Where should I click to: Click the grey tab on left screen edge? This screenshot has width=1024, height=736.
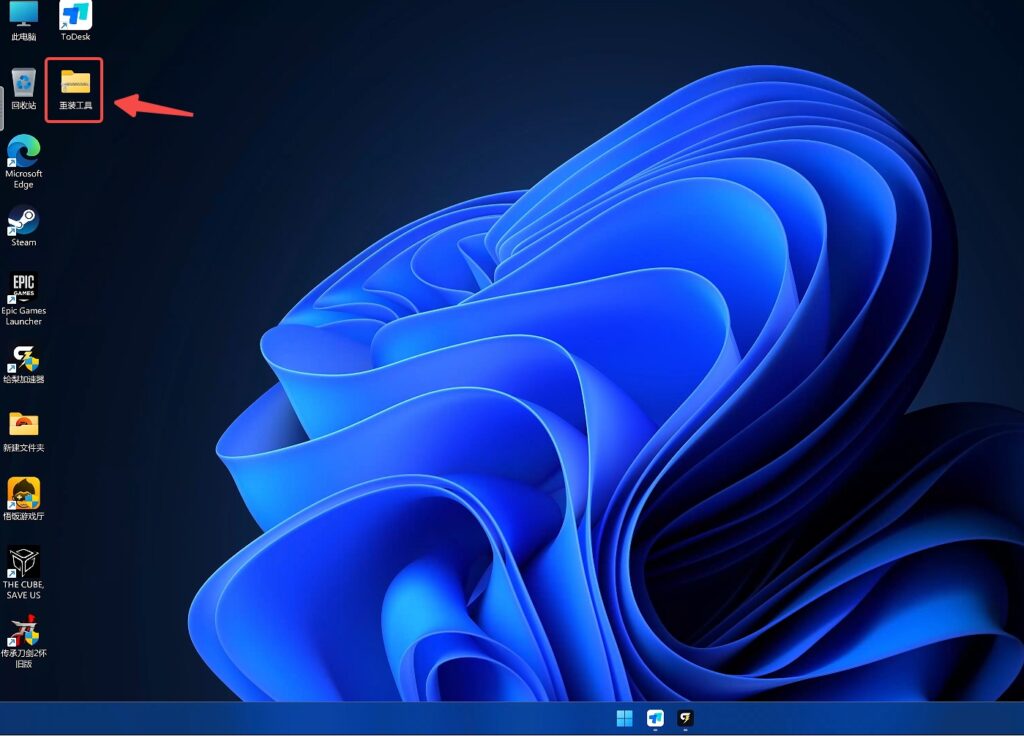pyautogui.click(x=2, y=110)
